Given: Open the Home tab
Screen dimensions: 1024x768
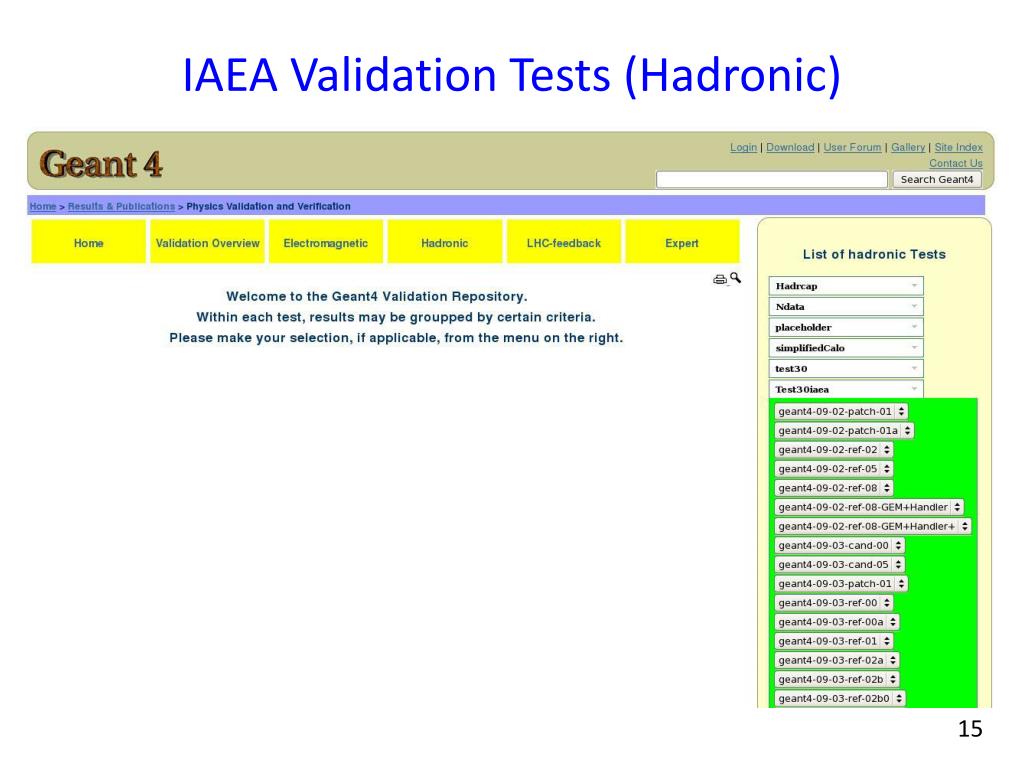Looking at the screenshot, I should coord(89,243).
